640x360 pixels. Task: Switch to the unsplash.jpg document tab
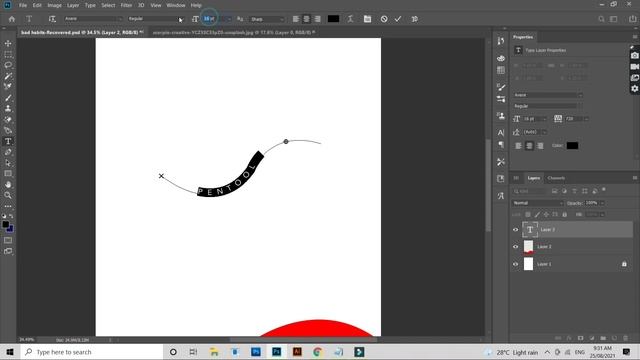[x=233, y=32]
